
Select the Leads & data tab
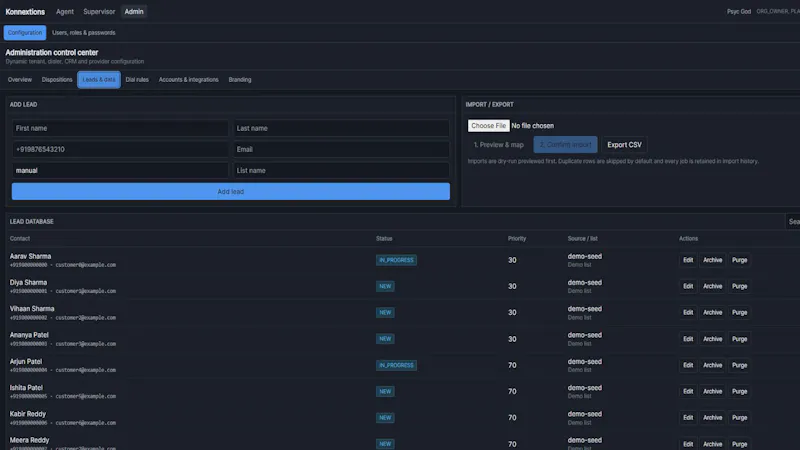(x=99, y=80)
